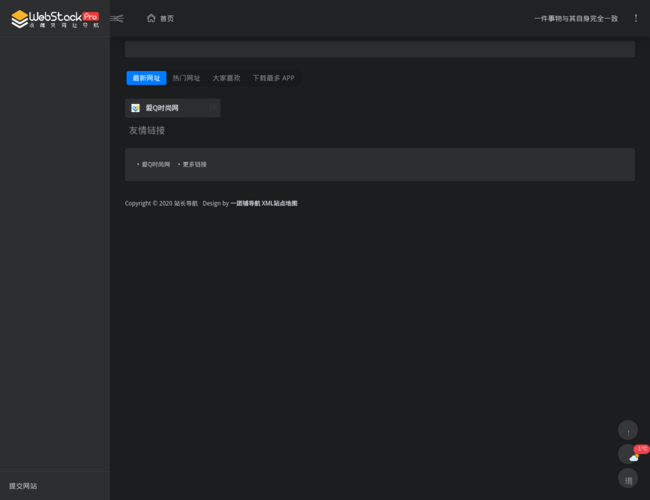Click 更多链接 for more friend links
This screenshot has width=650, height=500.
[194, 164]
